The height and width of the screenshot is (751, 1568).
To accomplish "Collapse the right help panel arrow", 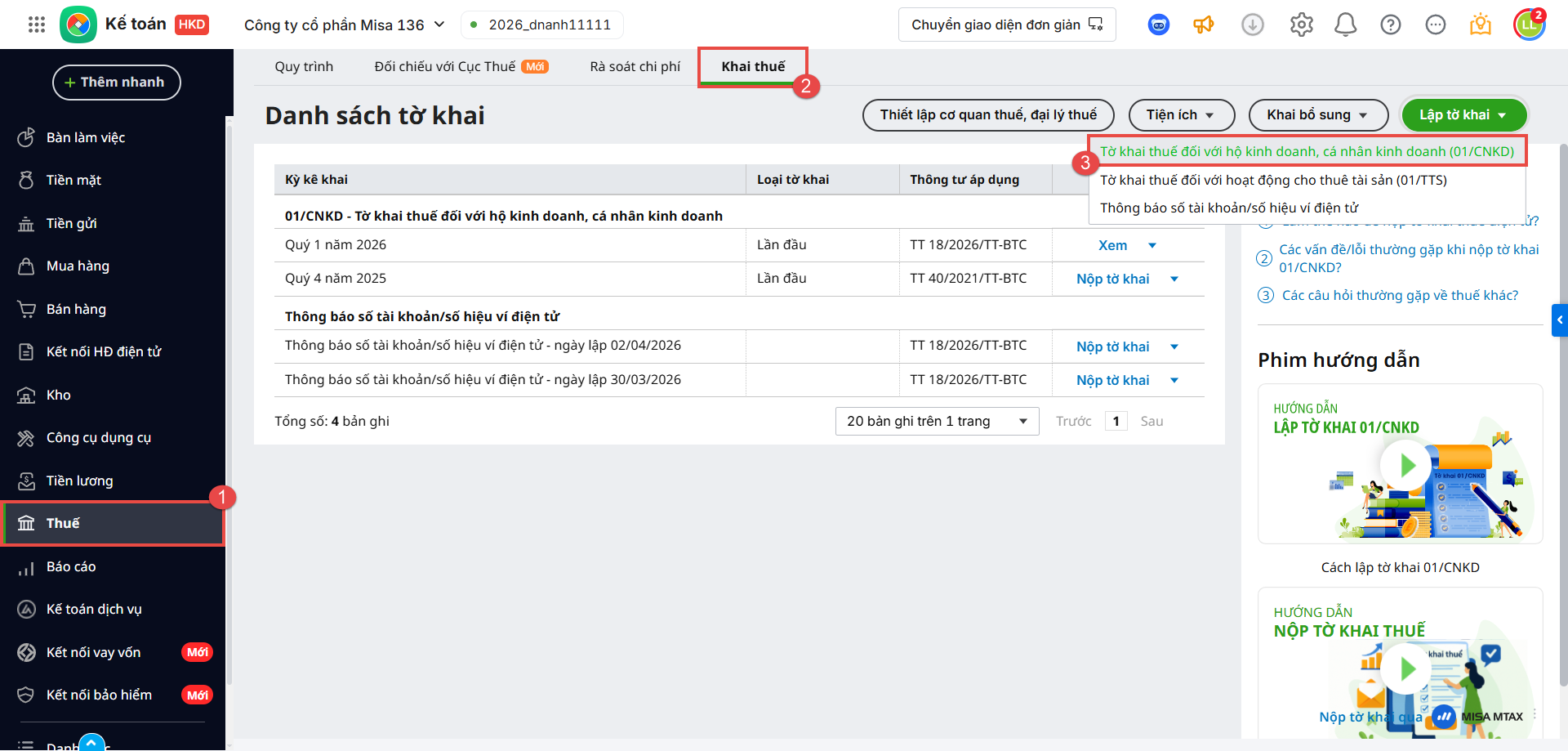I will (1559, 320).
